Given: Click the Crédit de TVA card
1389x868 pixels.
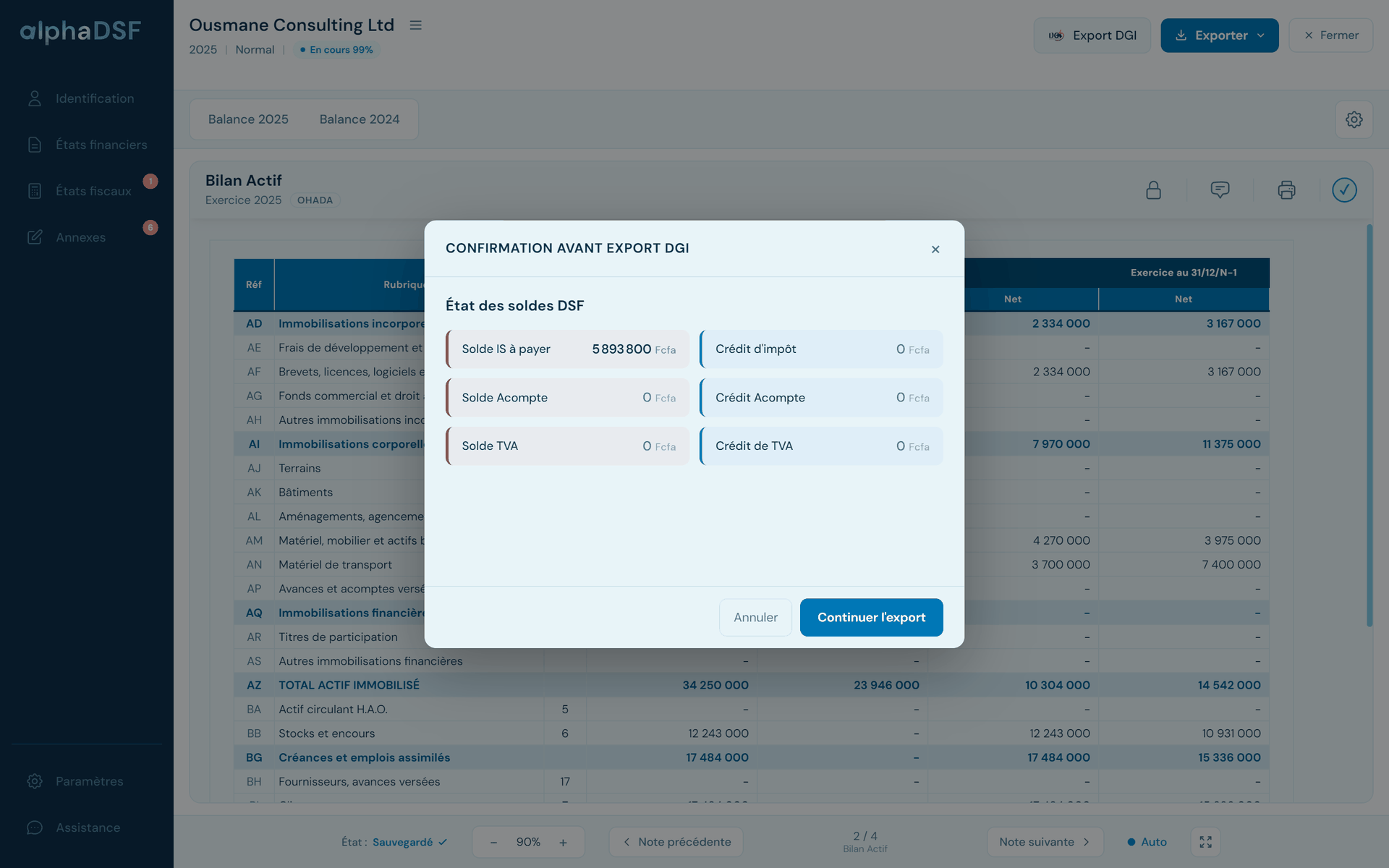Looking at the screenshot, I should click(821, 446).
